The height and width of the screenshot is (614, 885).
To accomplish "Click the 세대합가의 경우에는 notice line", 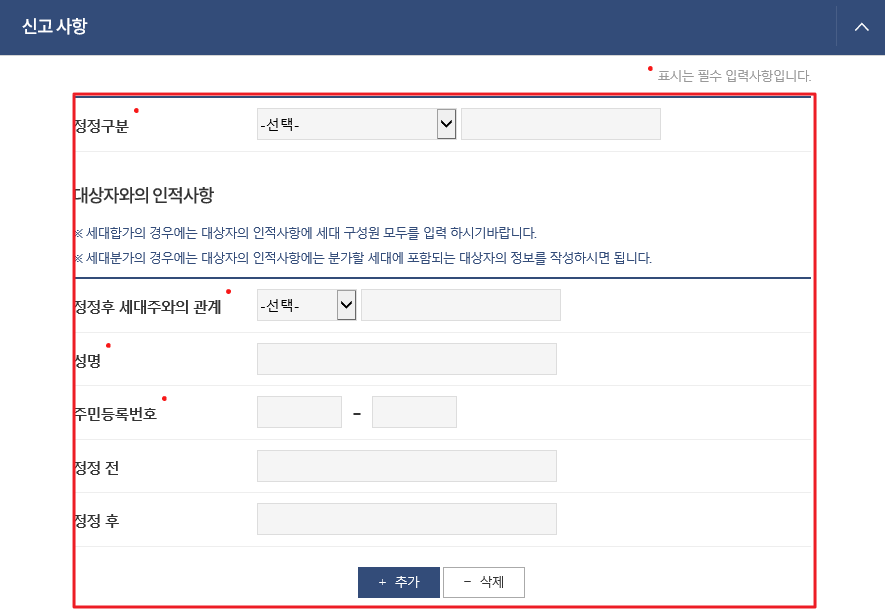I will click(x=305, y=233).
